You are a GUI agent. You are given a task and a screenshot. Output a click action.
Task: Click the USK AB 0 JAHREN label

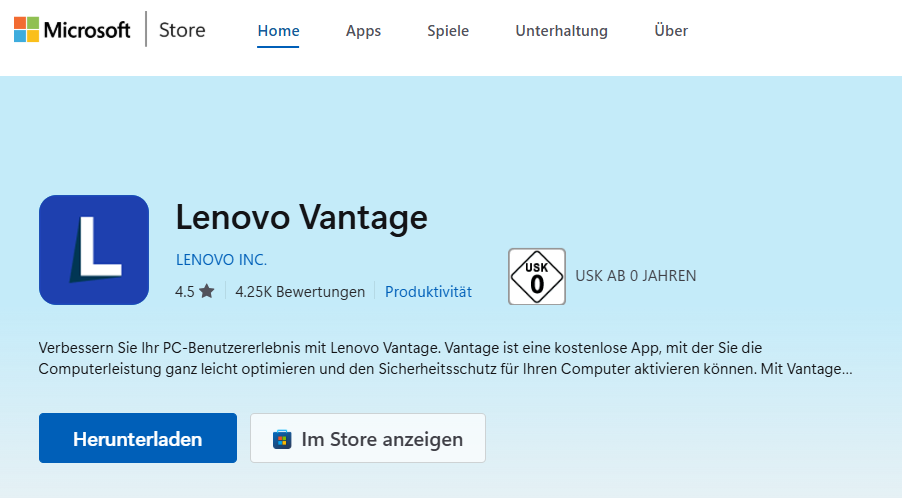coord(636,276)
